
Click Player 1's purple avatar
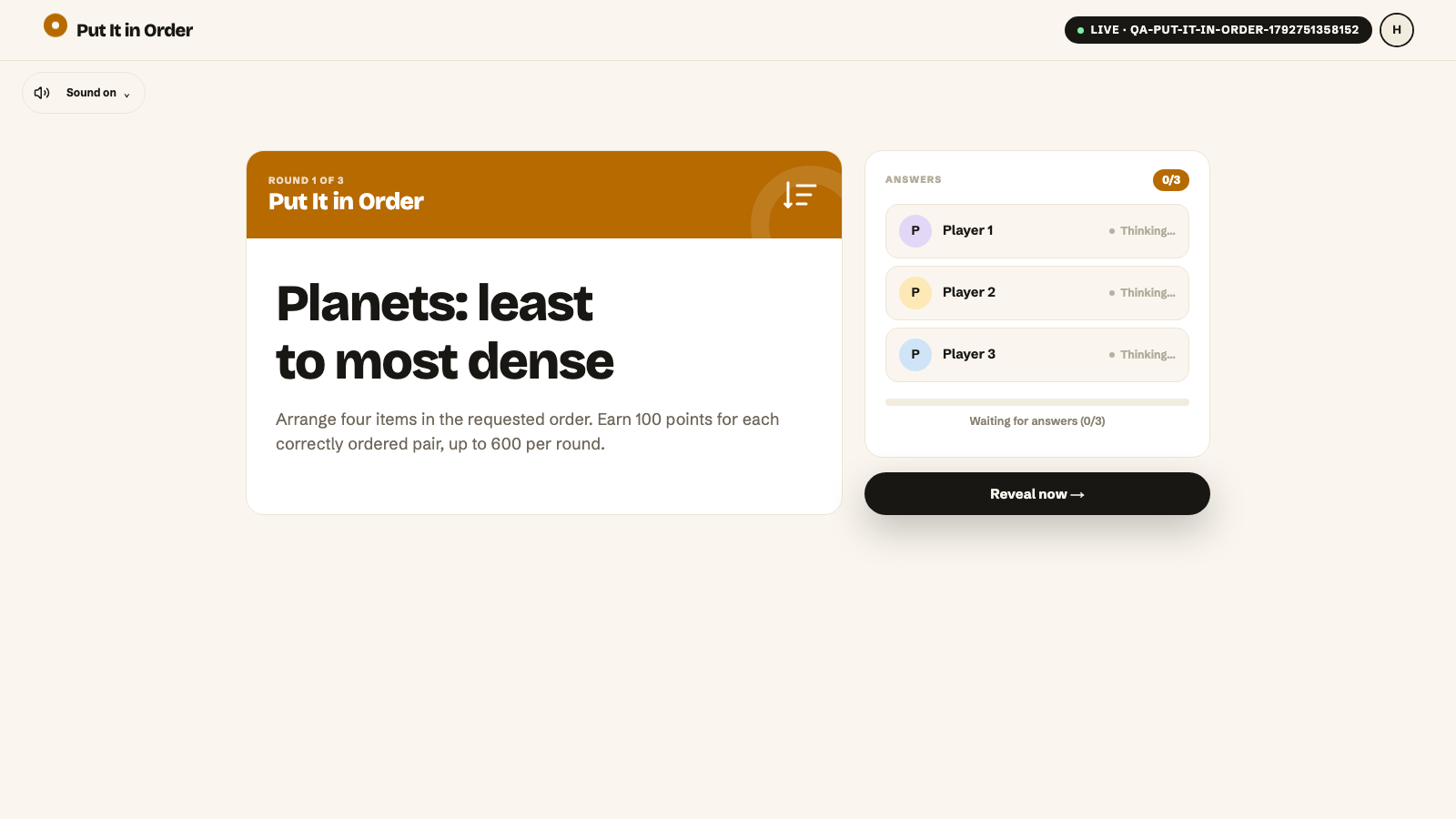(x=915, y=231)
